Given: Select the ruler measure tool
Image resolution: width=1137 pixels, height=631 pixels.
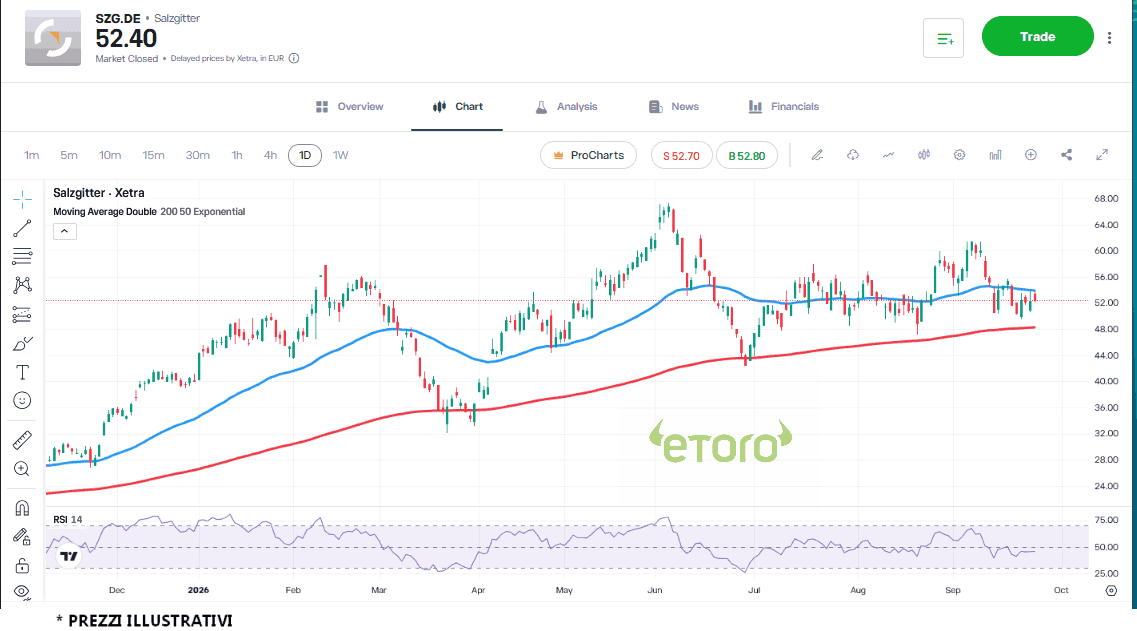Looking at the screenshot, I should coord(22,440).
